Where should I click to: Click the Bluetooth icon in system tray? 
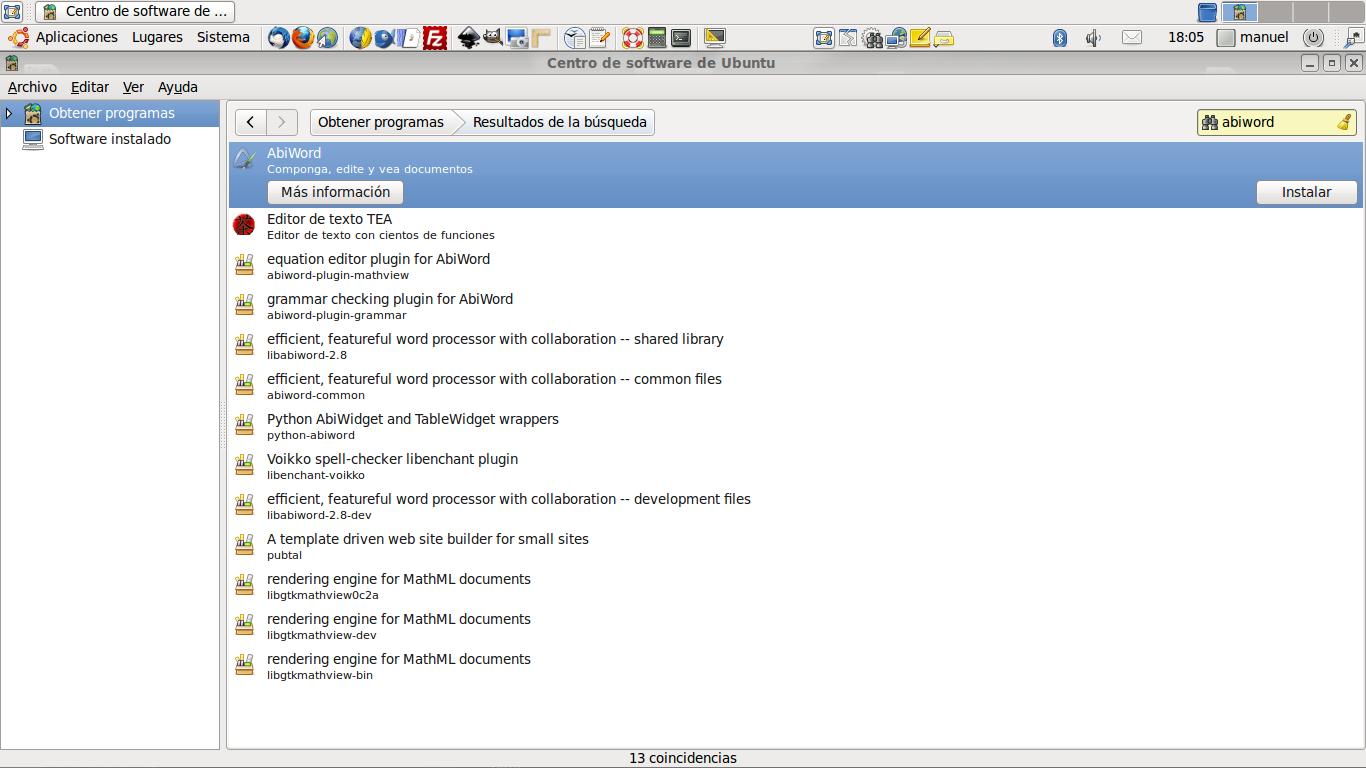(1060, 38)
